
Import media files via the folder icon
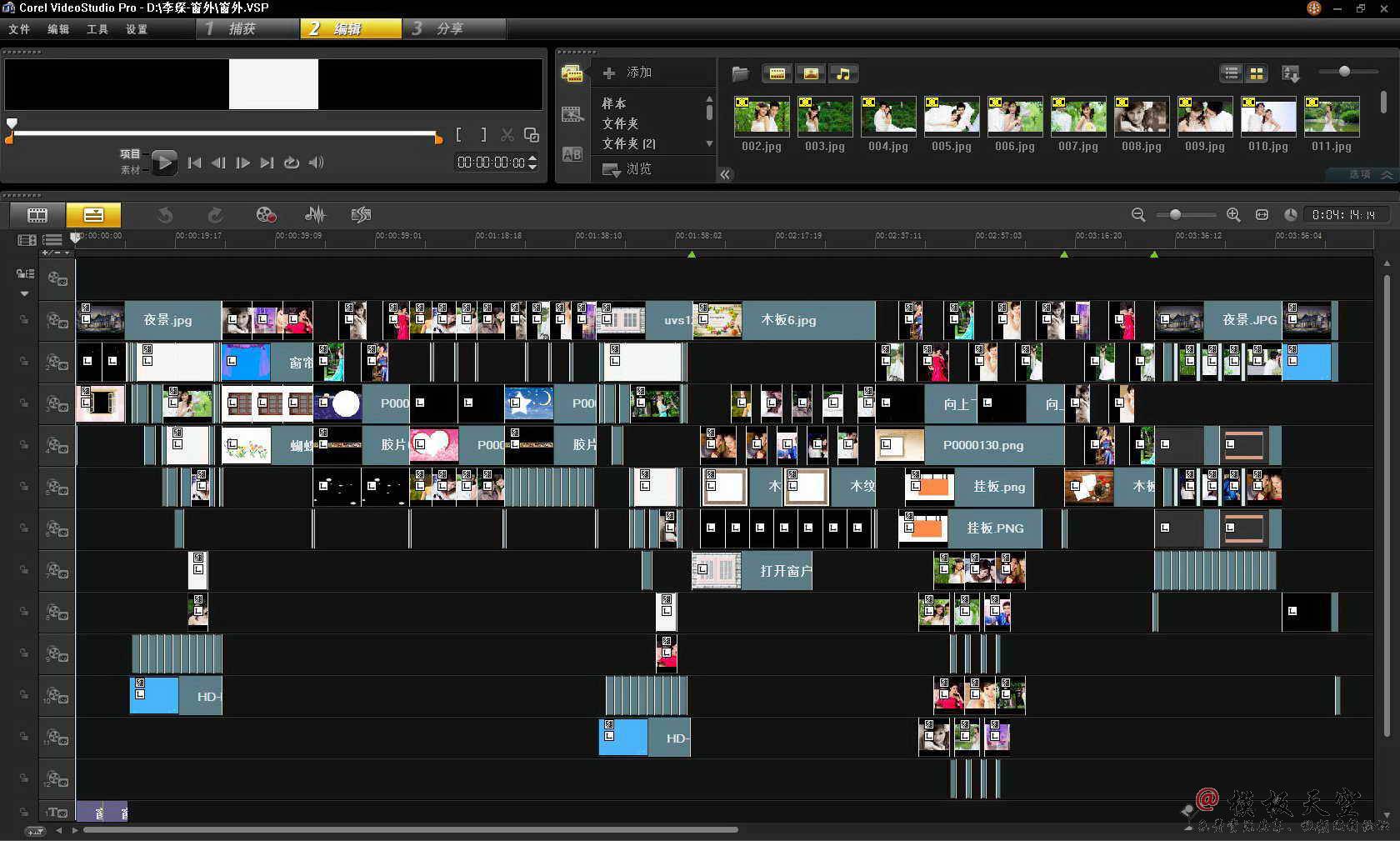point(739,74)
